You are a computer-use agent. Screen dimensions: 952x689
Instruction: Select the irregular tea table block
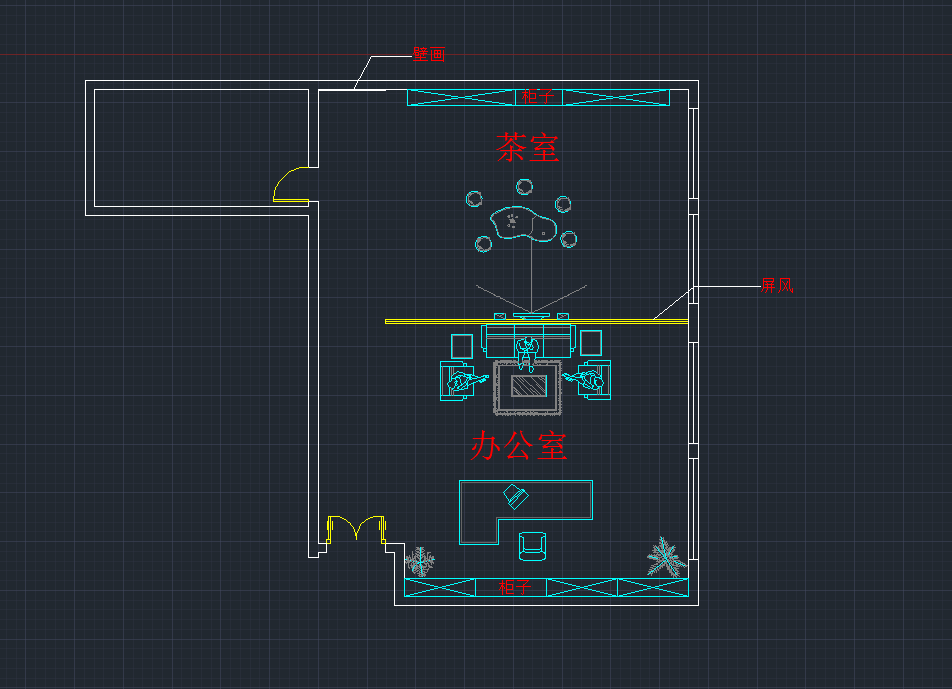click(x=523, y=223)
